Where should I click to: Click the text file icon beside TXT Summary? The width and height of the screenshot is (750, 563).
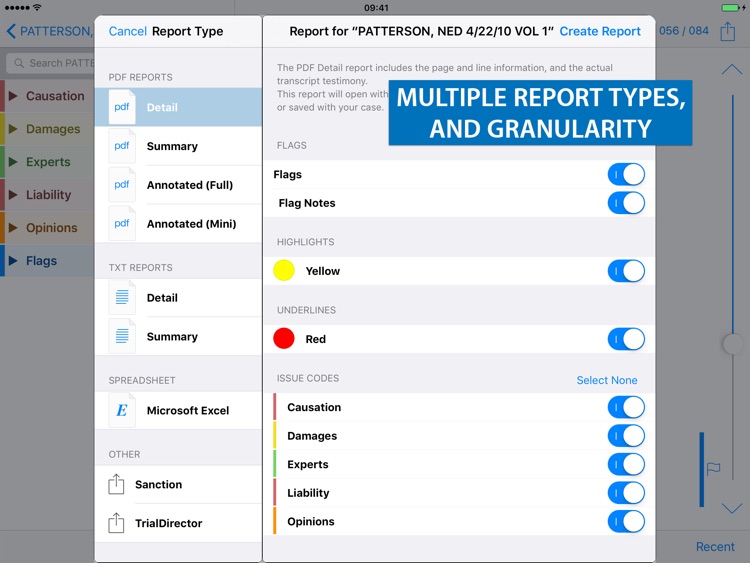tap(122, 336)
